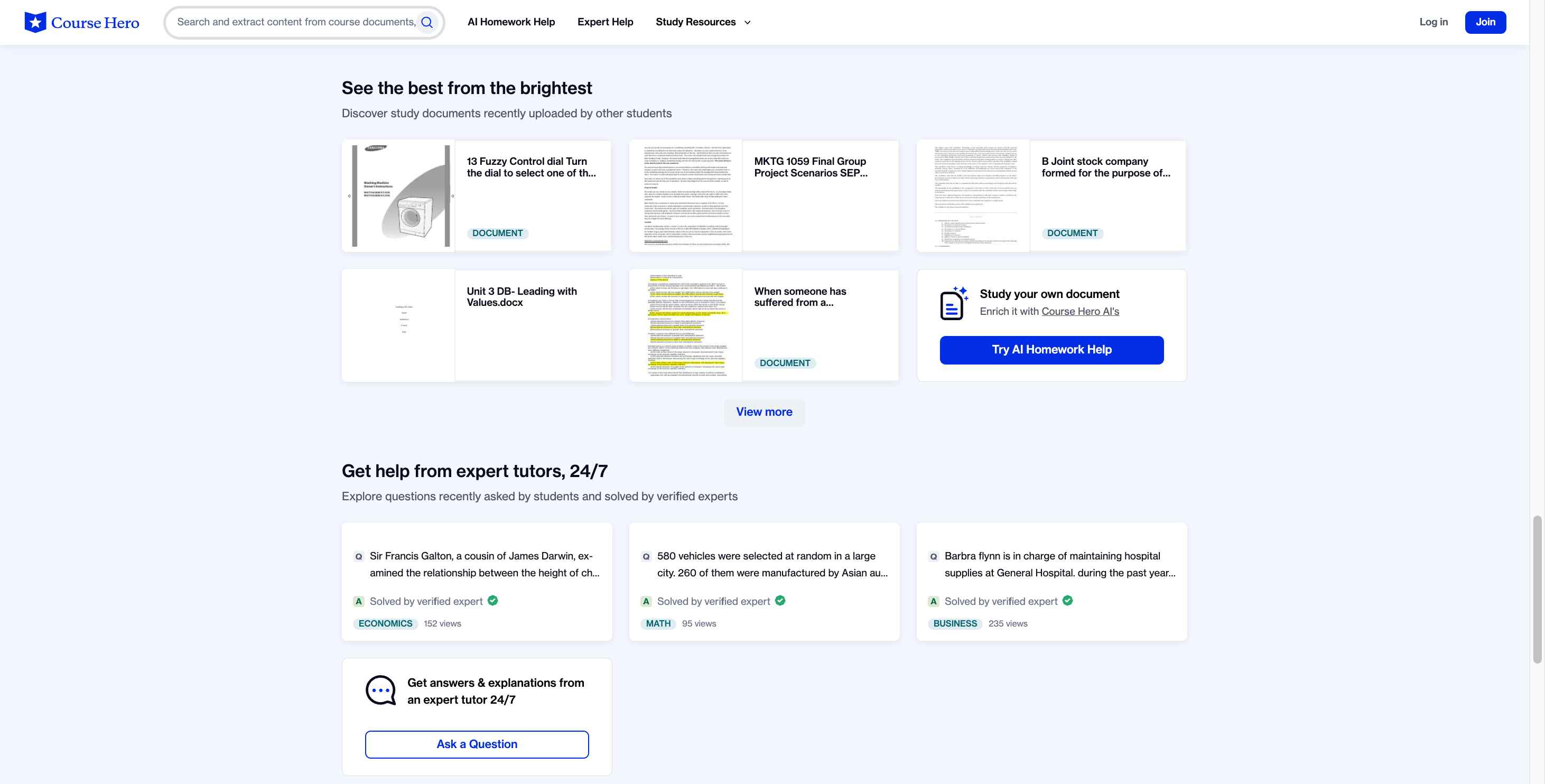Click the Q icon on Barbra flynn question
Image resolution: width=1545 pixels, height=784 pixels.
click(933, 557)
